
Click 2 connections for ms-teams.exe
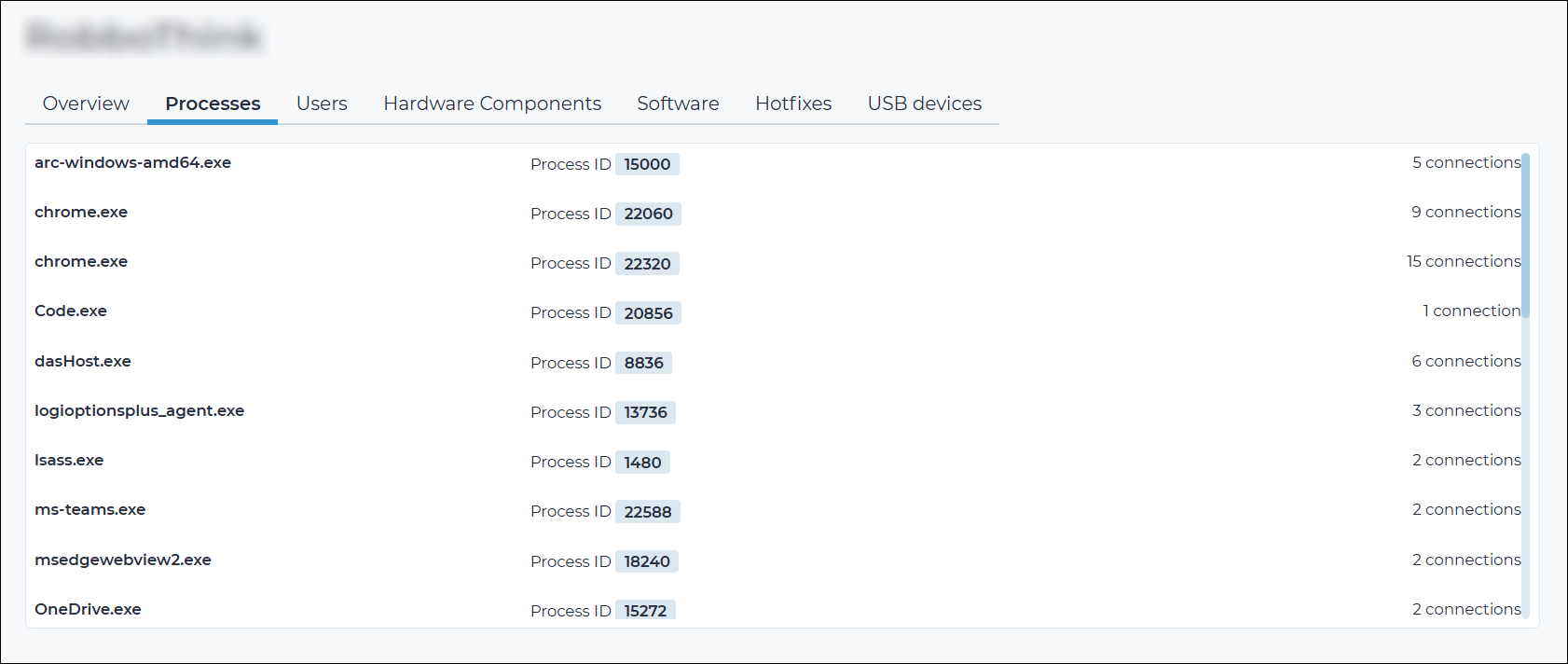(1466, 509)
